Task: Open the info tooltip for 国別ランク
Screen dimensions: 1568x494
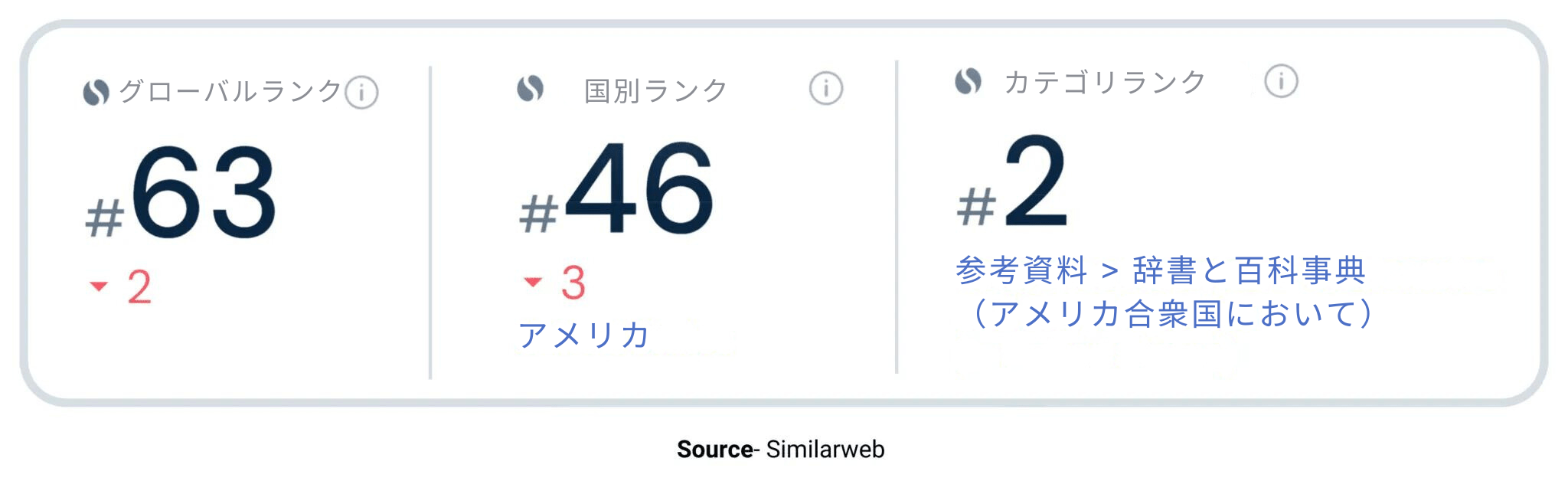Action: click(x=825, y=88)
